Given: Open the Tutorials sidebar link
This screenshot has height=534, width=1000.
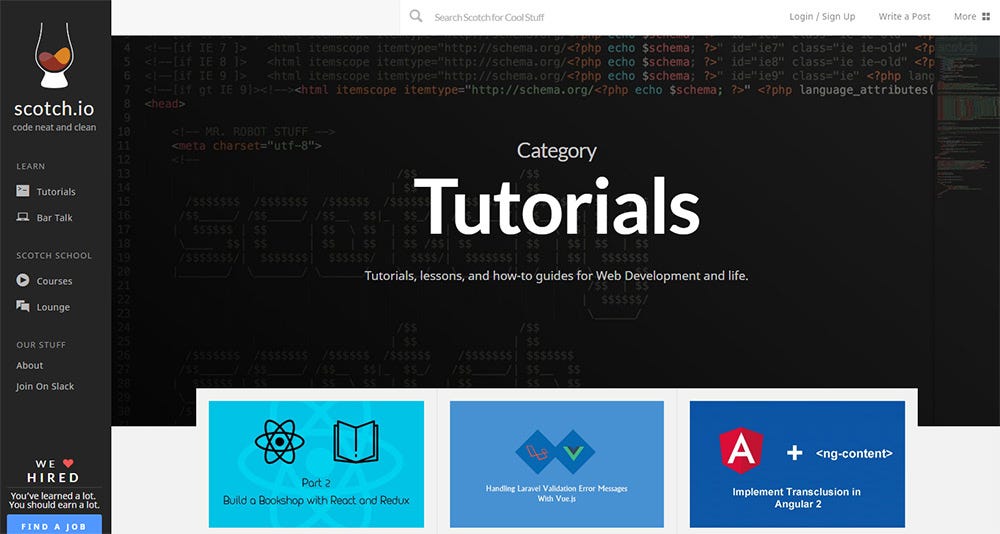Looking at the screenshot, I should point(55,191).
